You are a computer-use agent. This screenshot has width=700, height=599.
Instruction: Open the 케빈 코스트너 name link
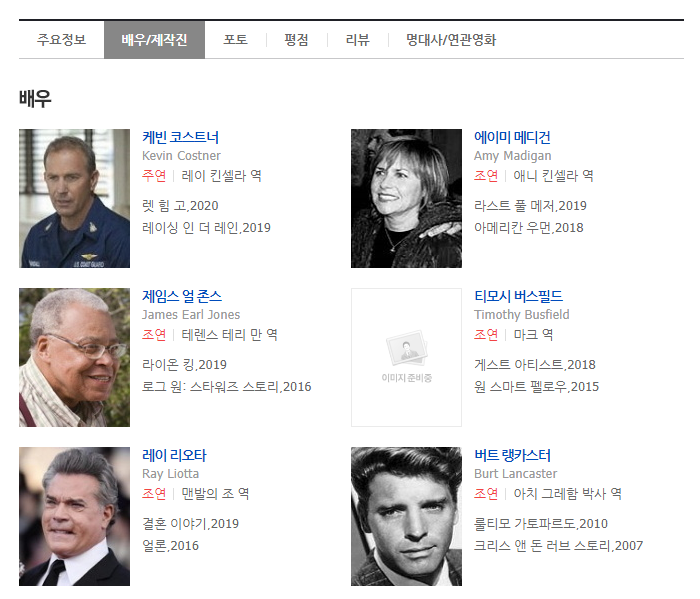(180, 137)
